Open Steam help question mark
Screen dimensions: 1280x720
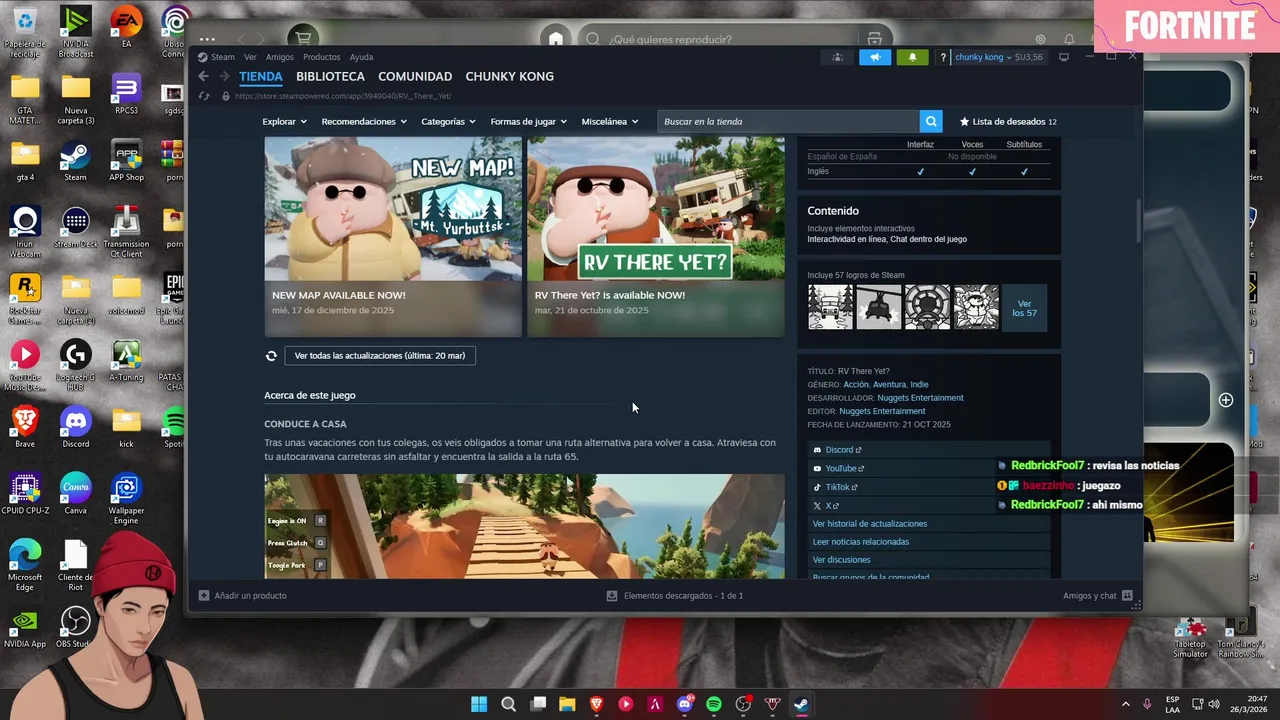click(943, 57)
